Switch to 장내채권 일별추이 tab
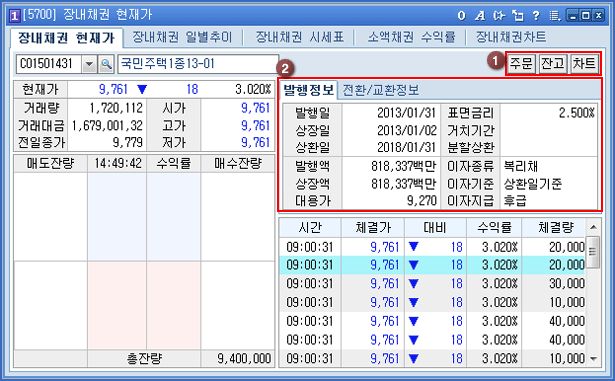This screenshot has height=381, width=615. [182, 37]
